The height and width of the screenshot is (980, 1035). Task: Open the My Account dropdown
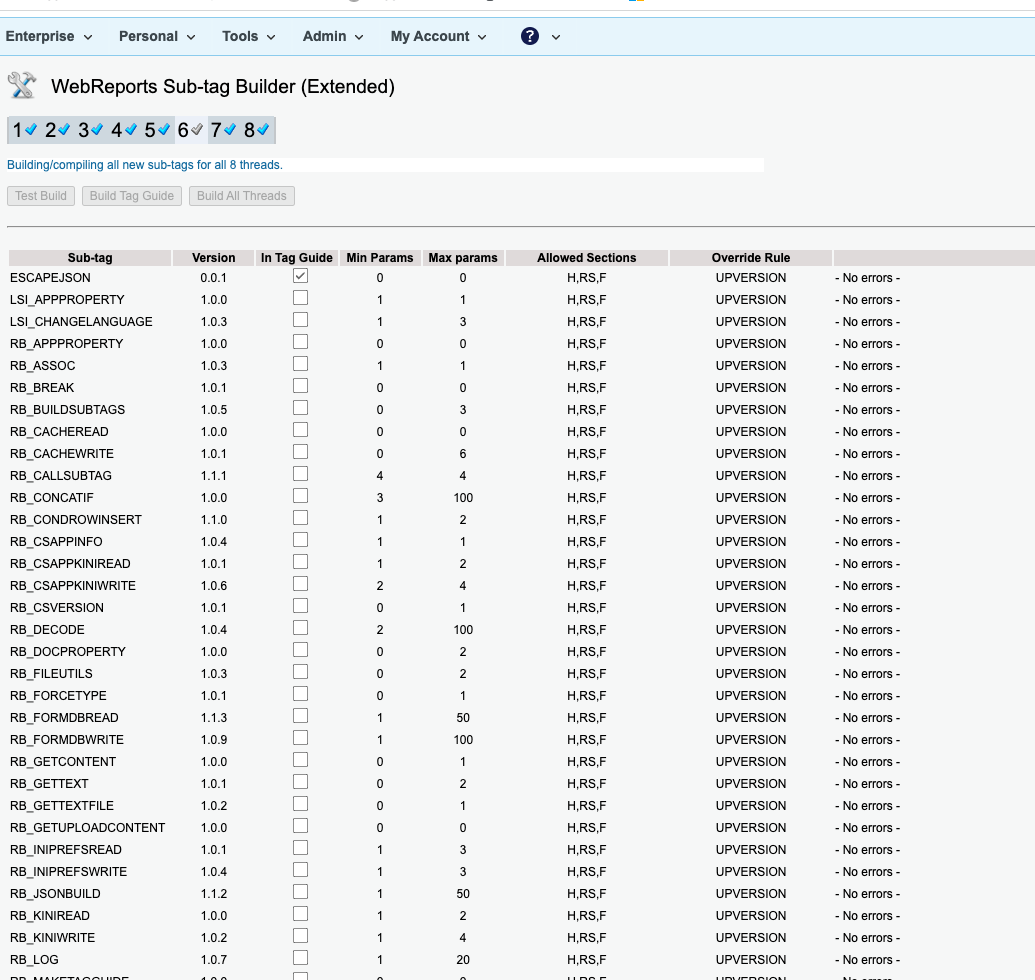click(438, 36)
